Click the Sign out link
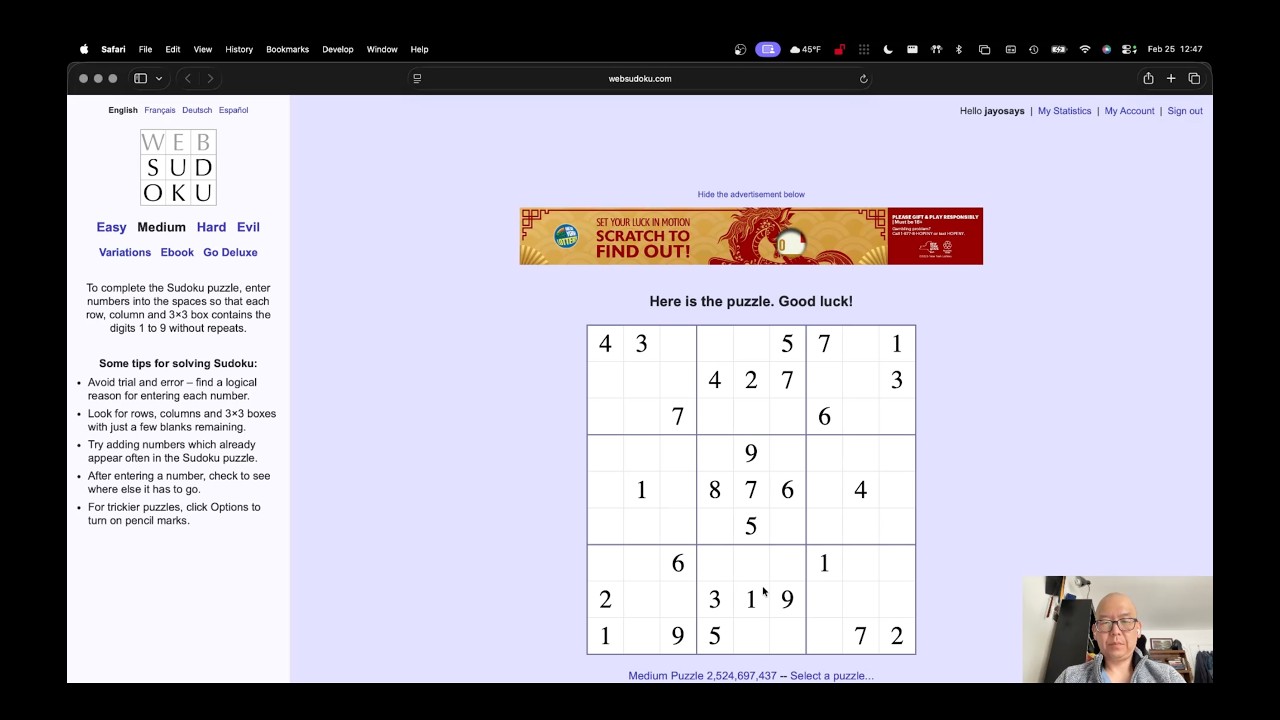The width and height of the screenshot is (1280, 720). [1185, 111]
